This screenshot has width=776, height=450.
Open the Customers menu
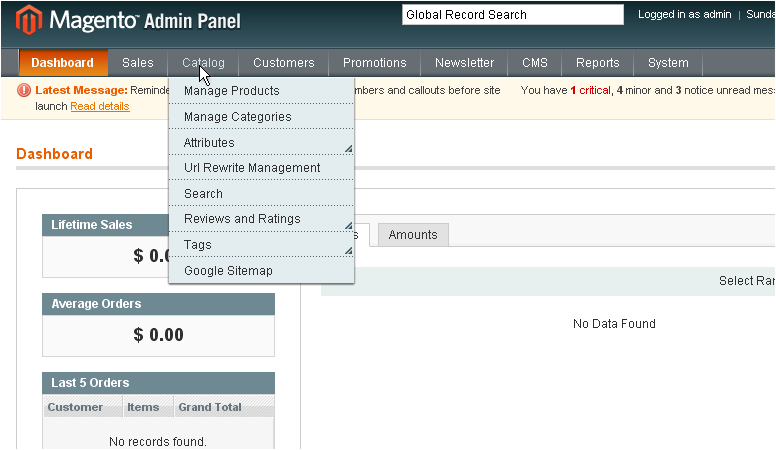point(284,63)
